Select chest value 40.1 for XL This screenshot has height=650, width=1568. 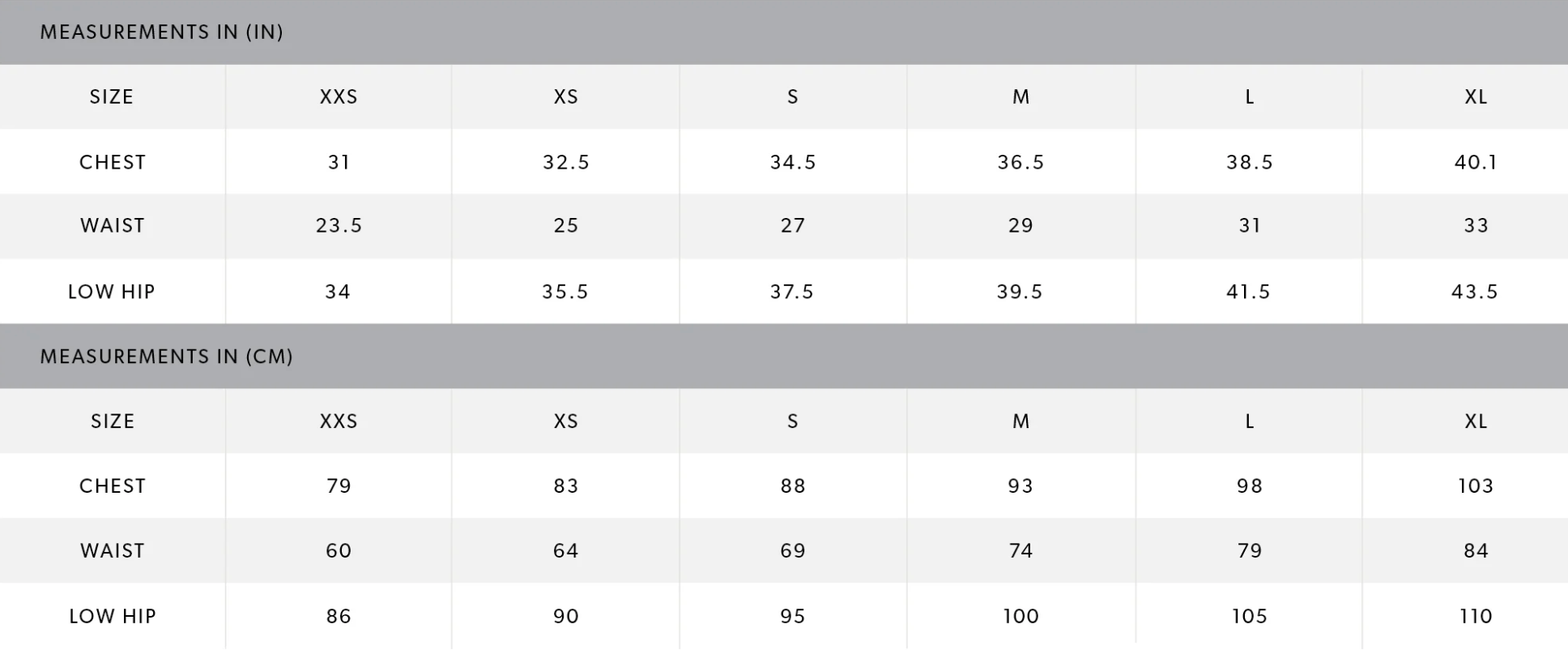1476,162
